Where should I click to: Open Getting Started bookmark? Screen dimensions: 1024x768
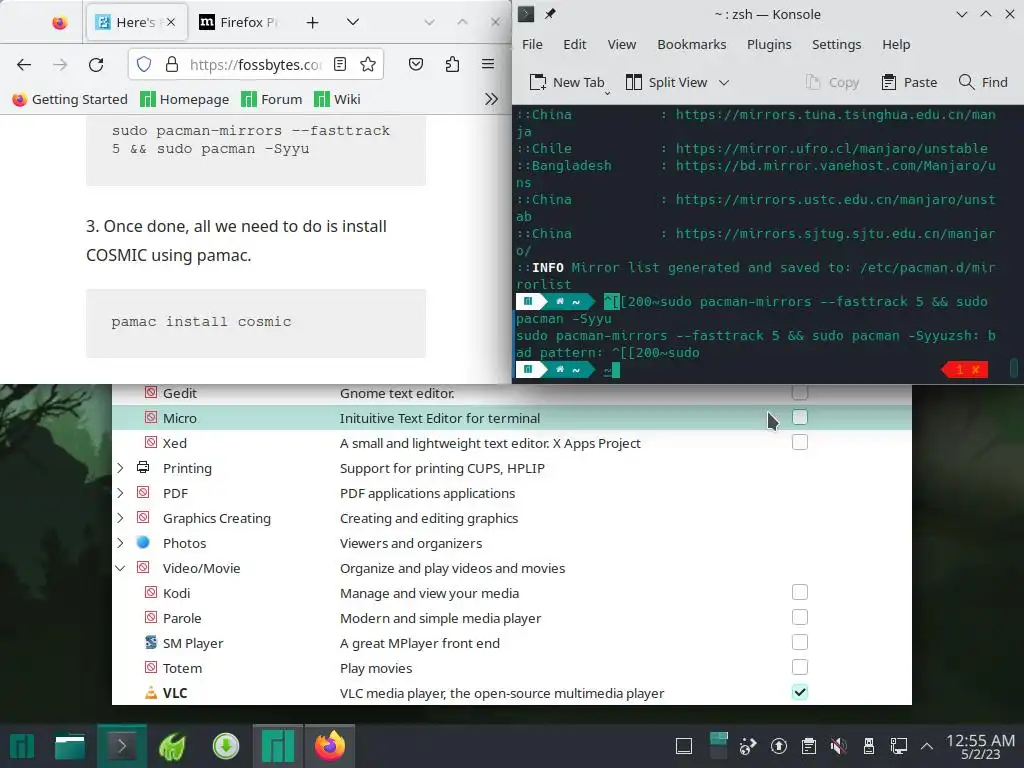70,99
